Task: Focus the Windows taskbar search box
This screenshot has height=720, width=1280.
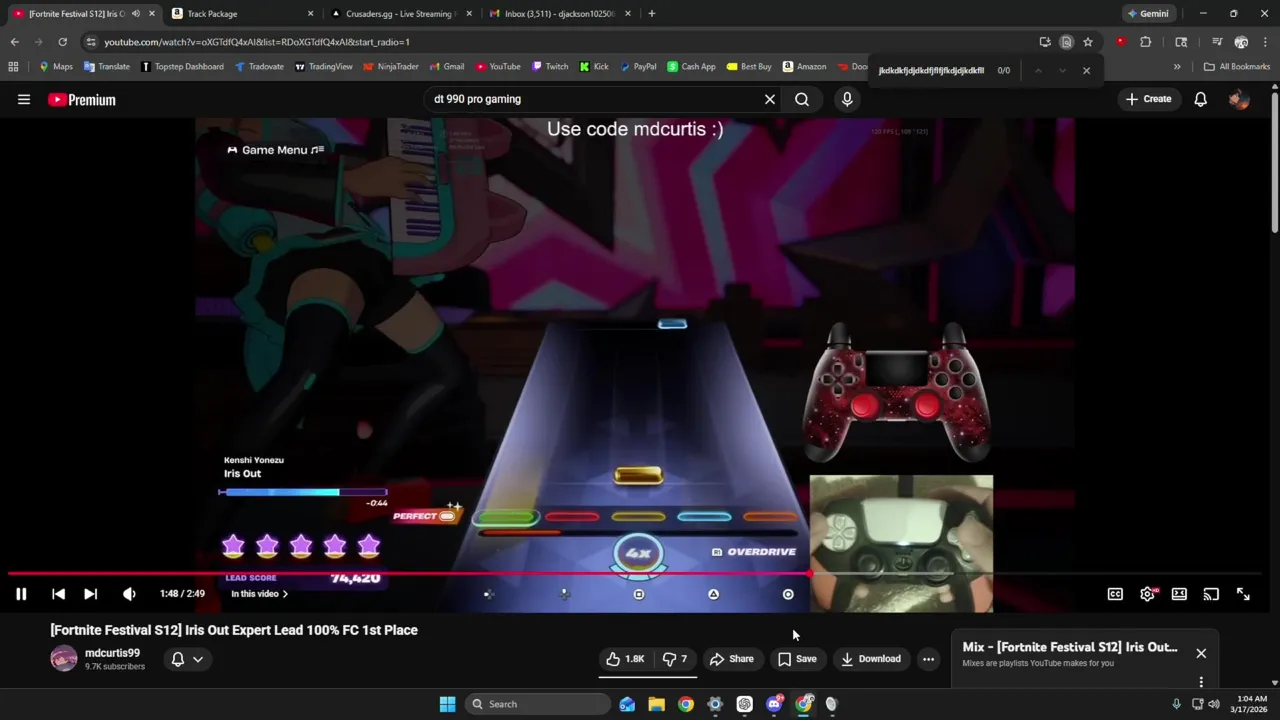Action: coord(539,704)
